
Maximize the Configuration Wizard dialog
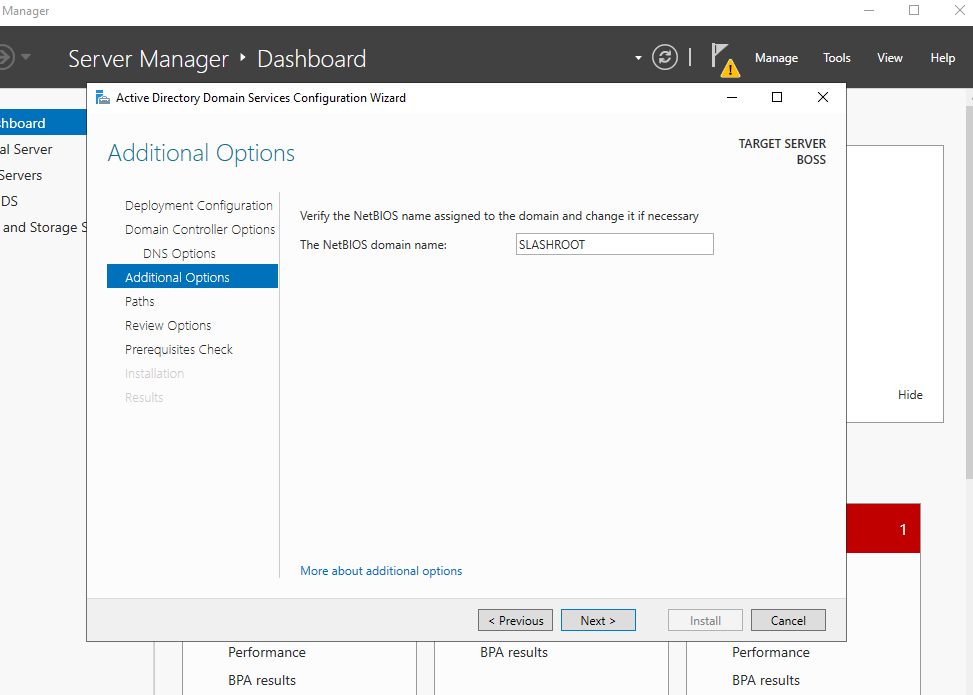click(x=777, y=98)
